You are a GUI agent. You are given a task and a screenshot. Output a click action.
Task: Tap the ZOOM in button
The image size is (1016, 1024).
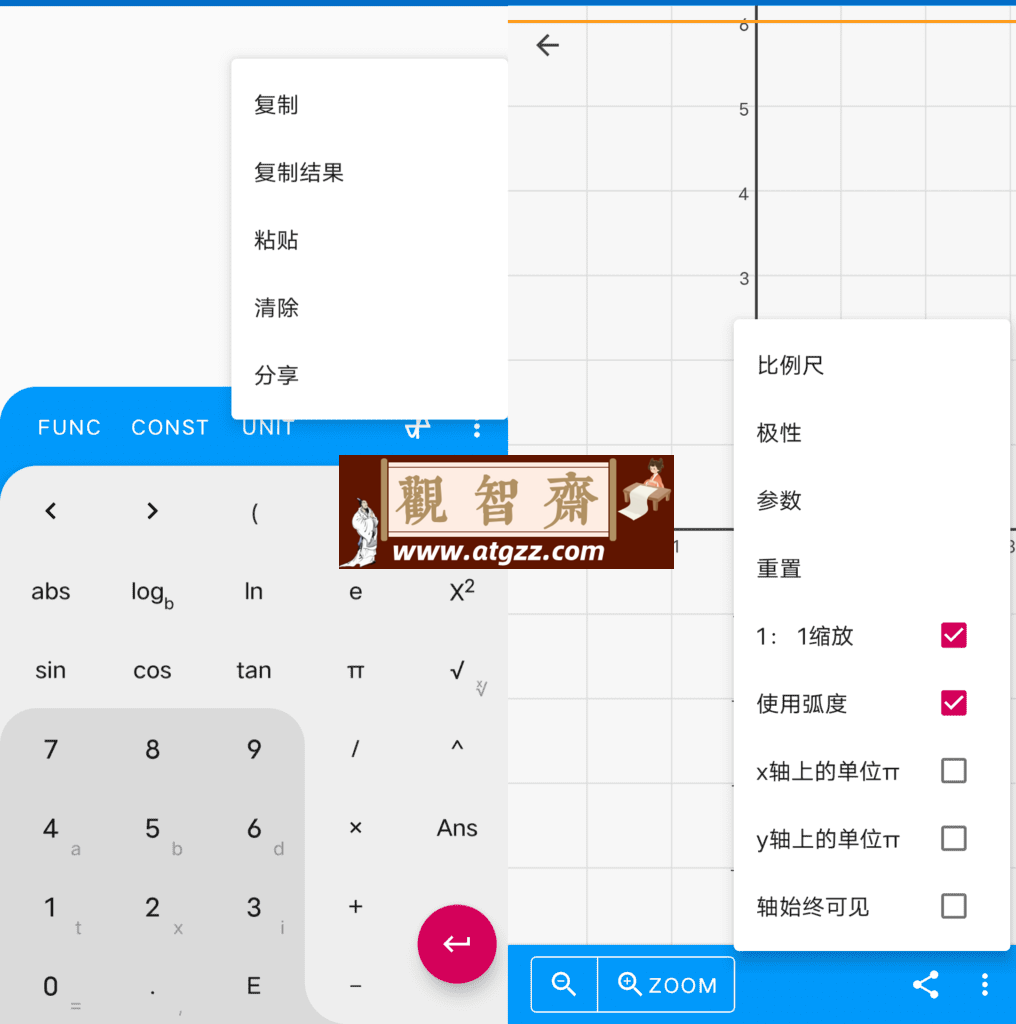(667, 984)
